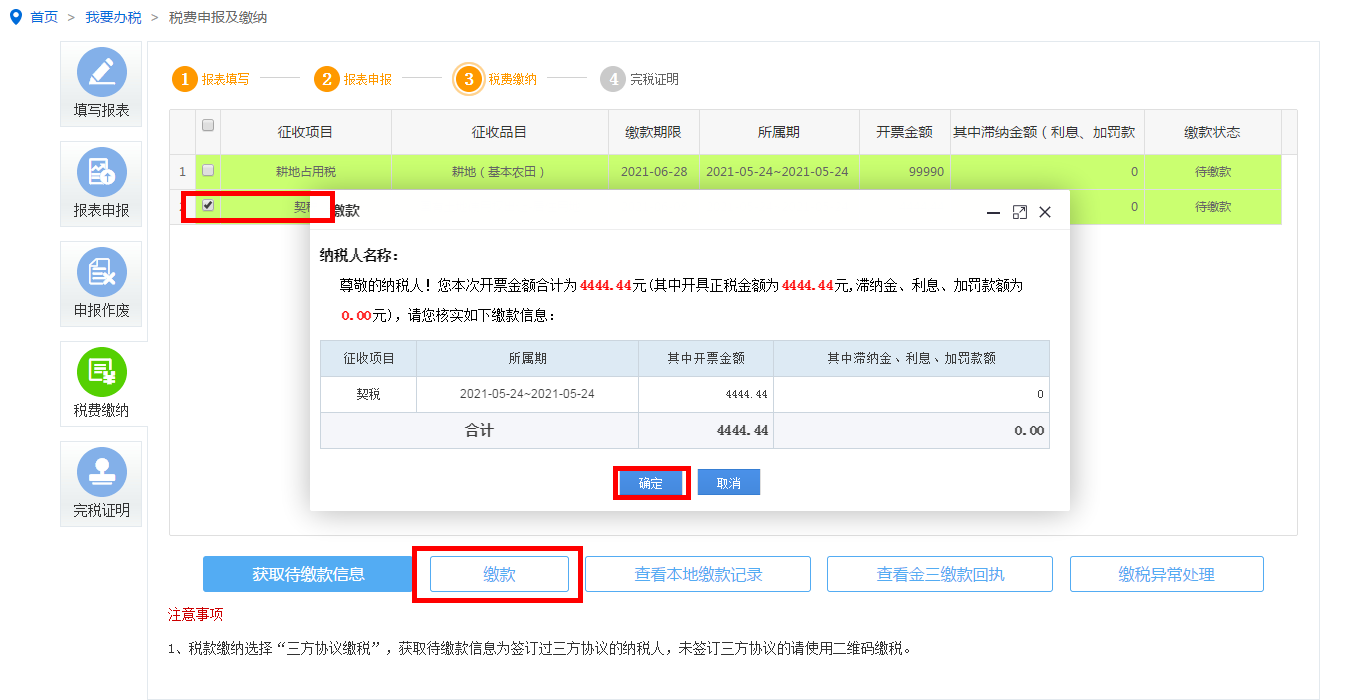Select the green 税费缴纳 icon
The image size is (1363, 700).
click(102, 372)
